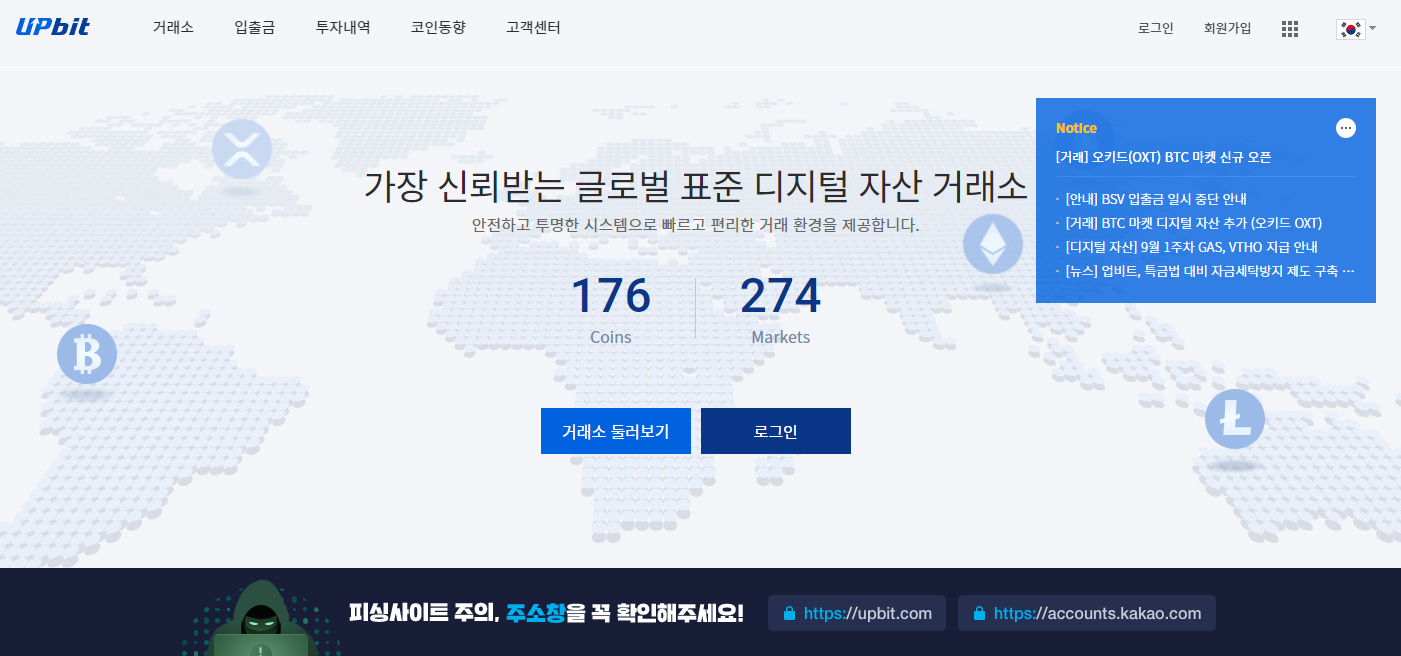
Task: Open news 업비트, 특금법 대비 자금세탁방지
Action: coord(1210,271)
